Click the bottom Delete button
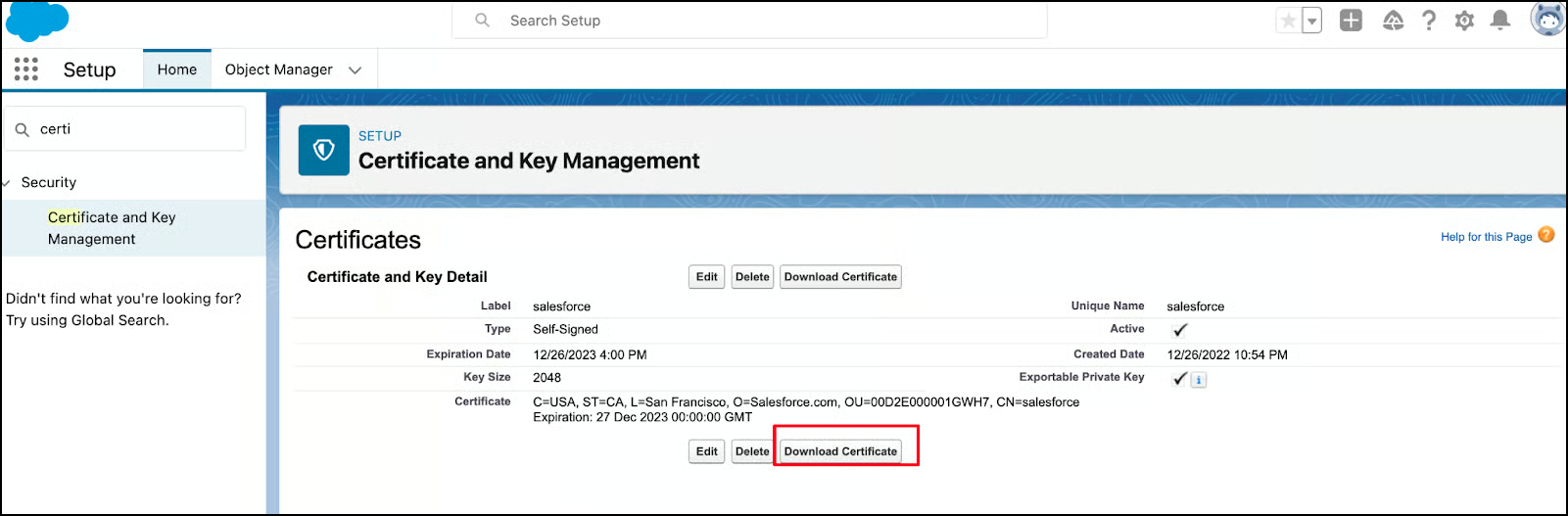Screen dimensions: 1568x516 tap(752, 451)
